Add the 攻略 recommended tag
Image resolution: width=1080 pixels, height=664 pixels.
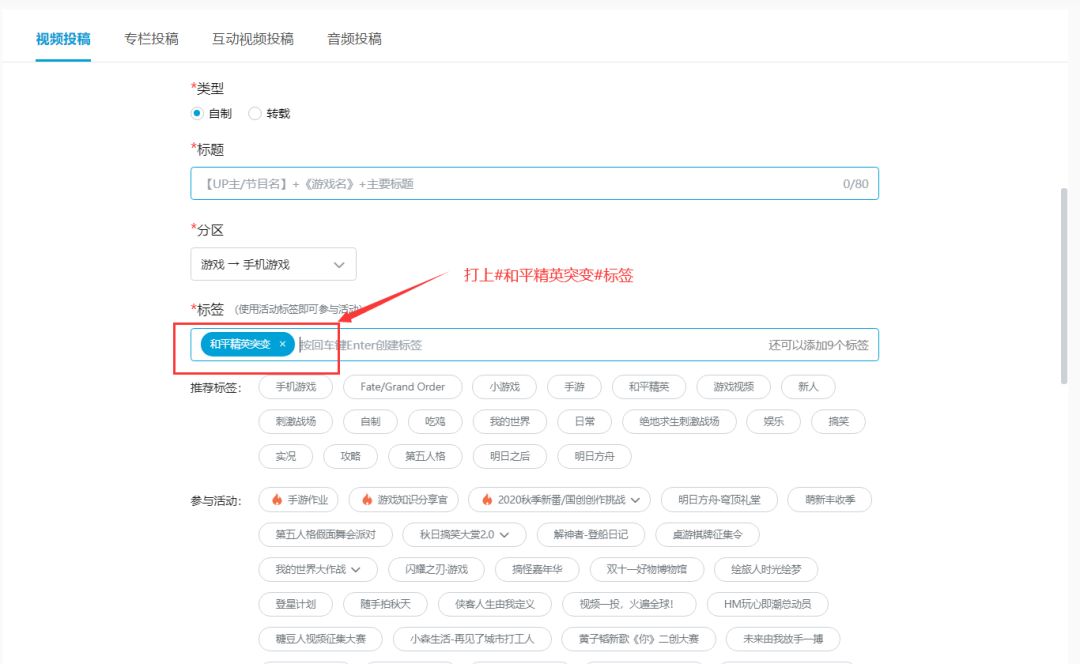[x=351, y=456]
